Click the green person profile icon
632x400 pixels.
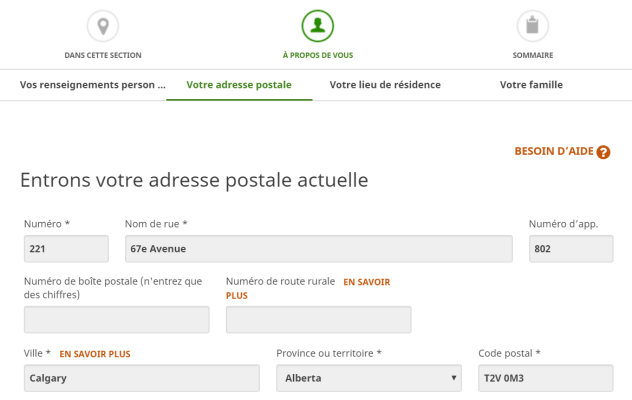coord(317,26)
